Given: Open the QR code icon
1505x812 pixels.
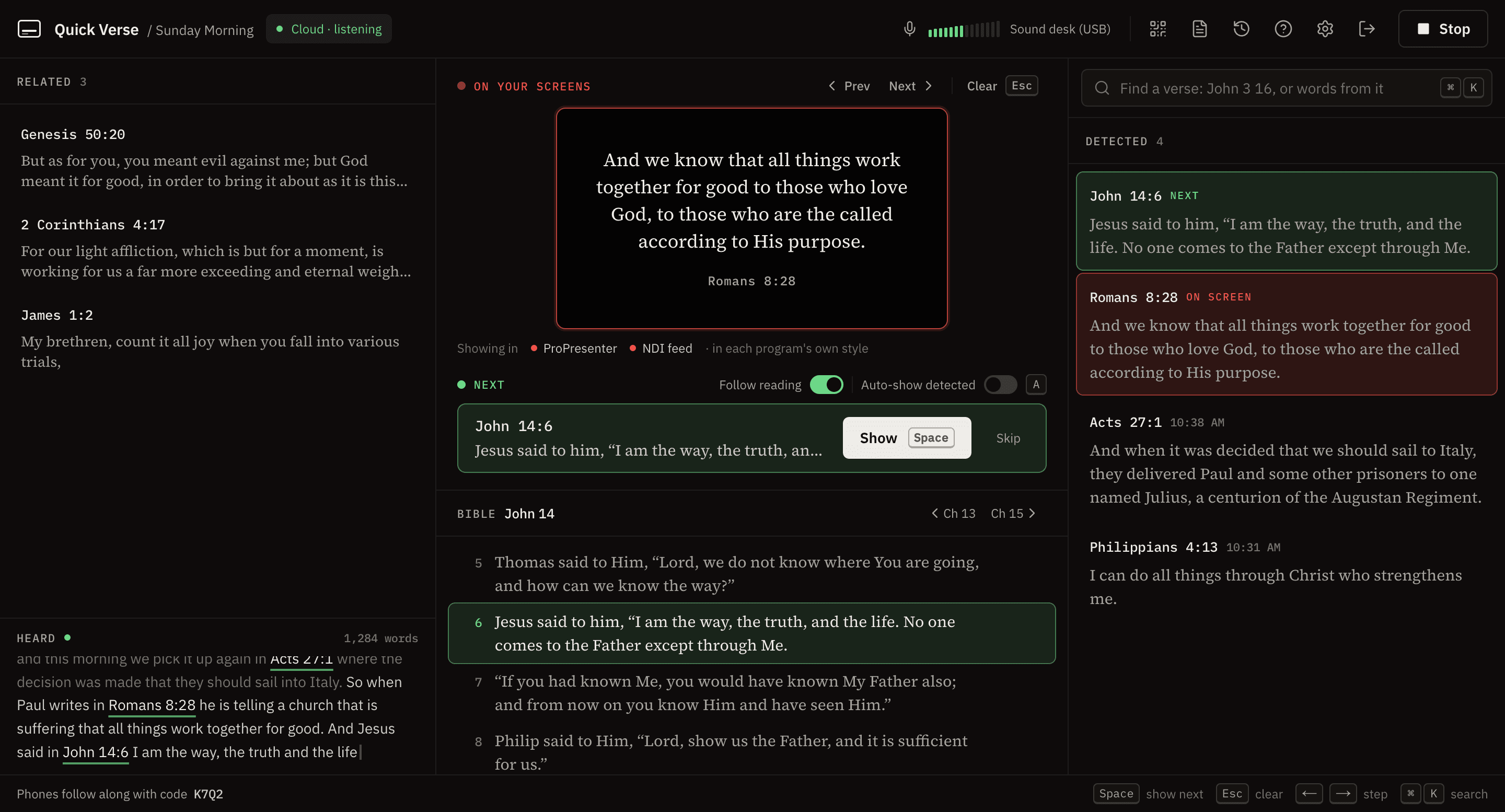Looking at the screenshot, I should pos(1157,29).
